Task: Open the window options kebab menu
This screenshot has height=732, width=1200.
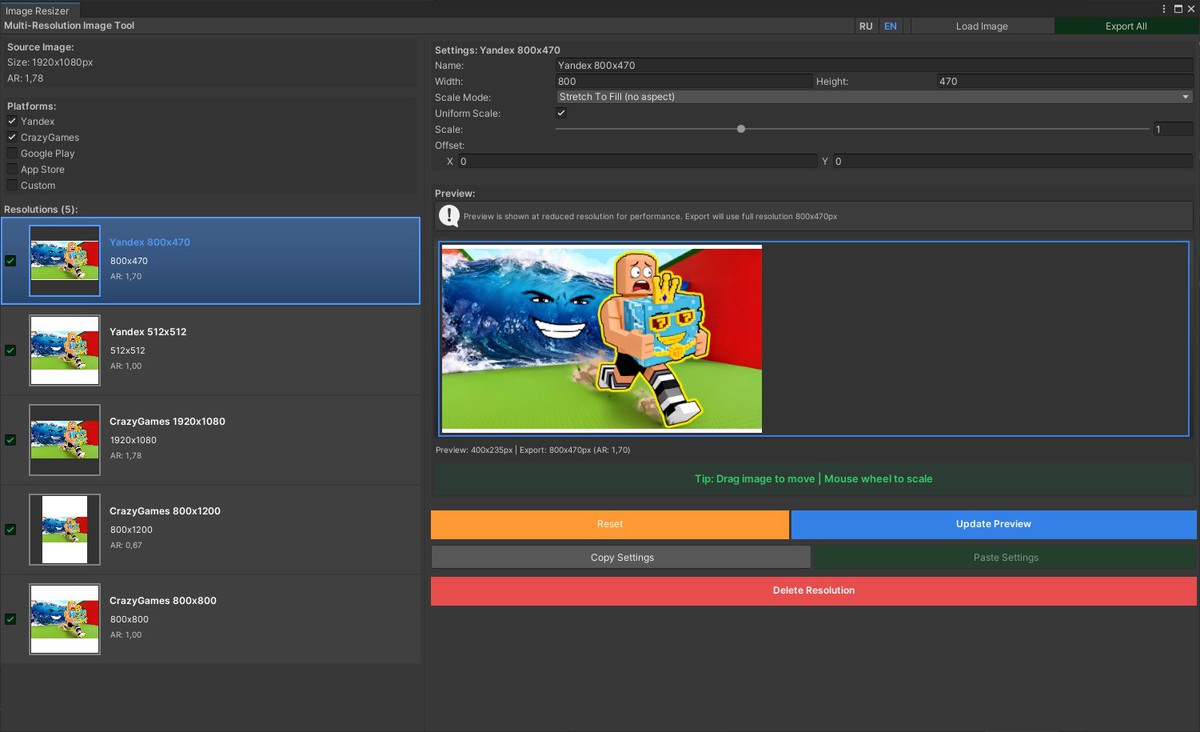Action: coord(1164,9)
